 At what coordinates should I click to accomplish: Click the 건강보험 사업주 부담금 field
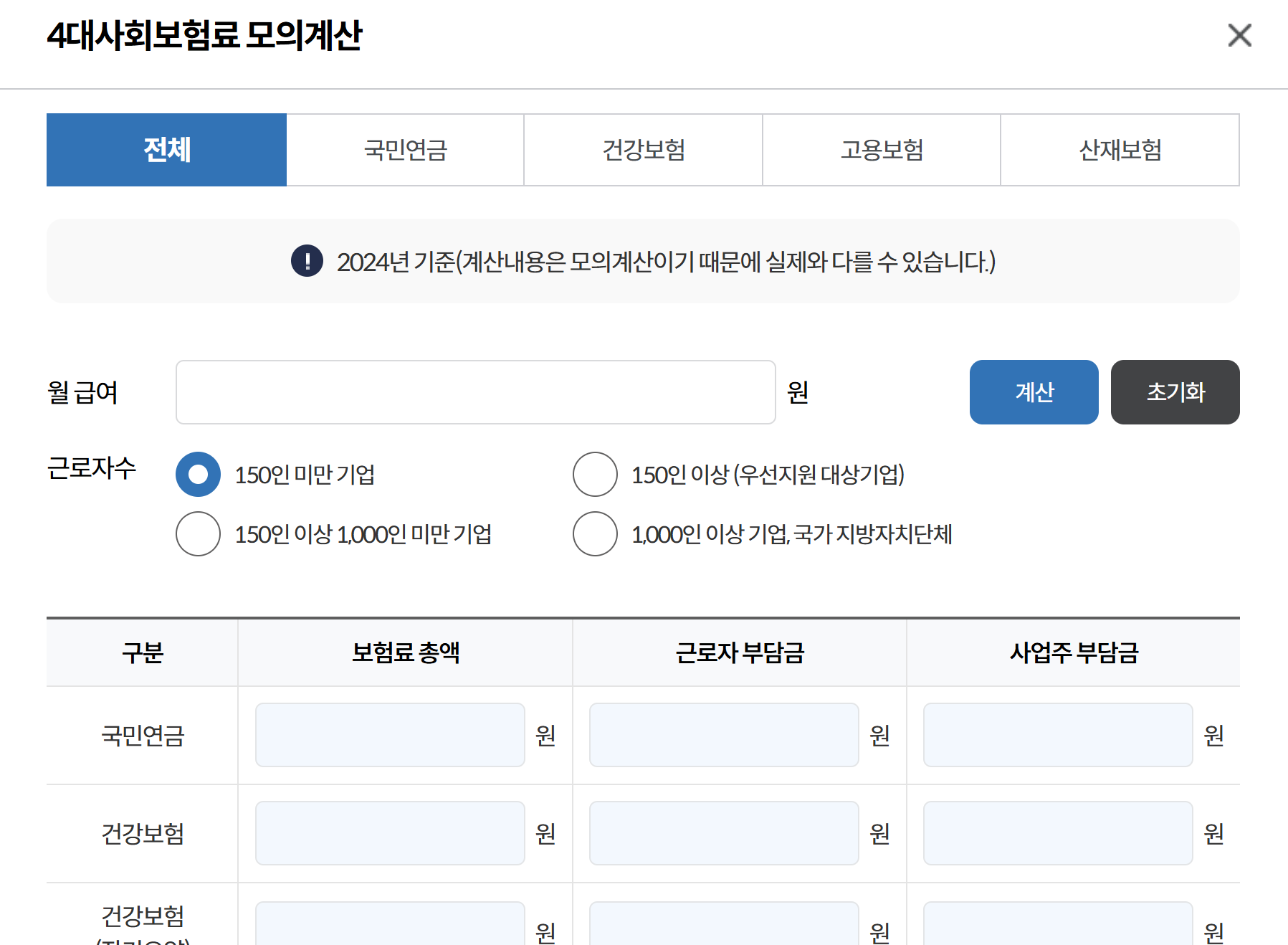coord(1057,833)
